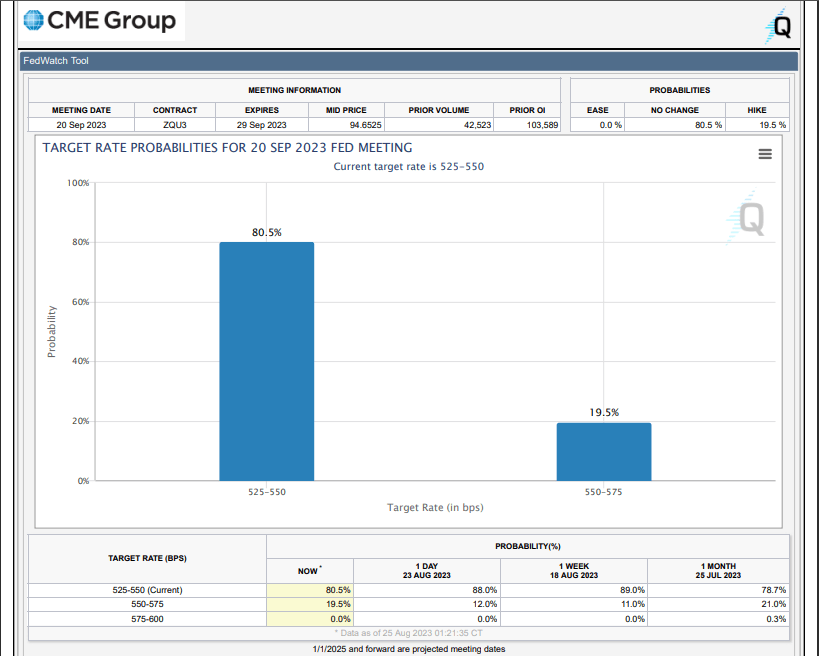Click the EXPIRES column header
This screenshot has height=656, width=819.
(262, 110)
